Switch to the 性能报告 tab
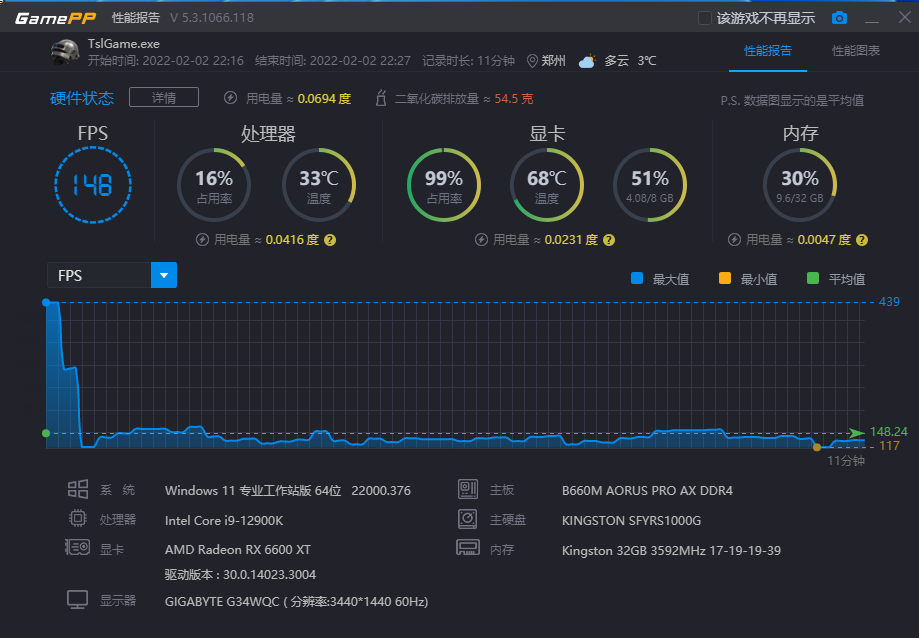919x638 pixels. [x=768, y=51]
